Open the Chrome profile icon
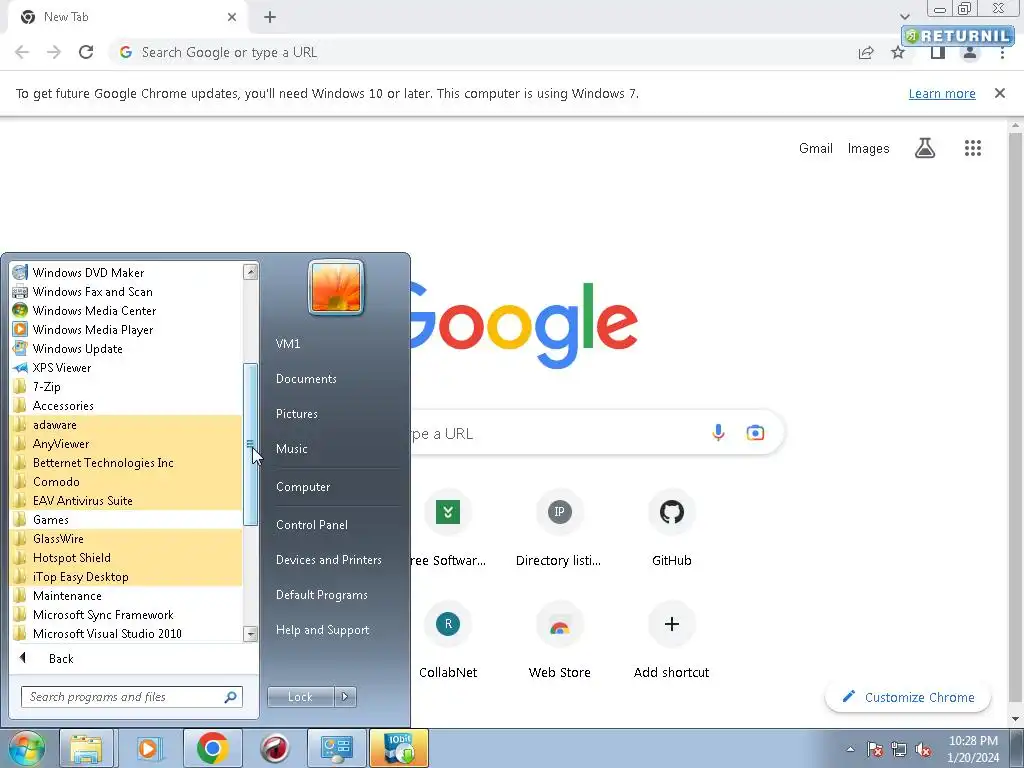 click(970, 52)
